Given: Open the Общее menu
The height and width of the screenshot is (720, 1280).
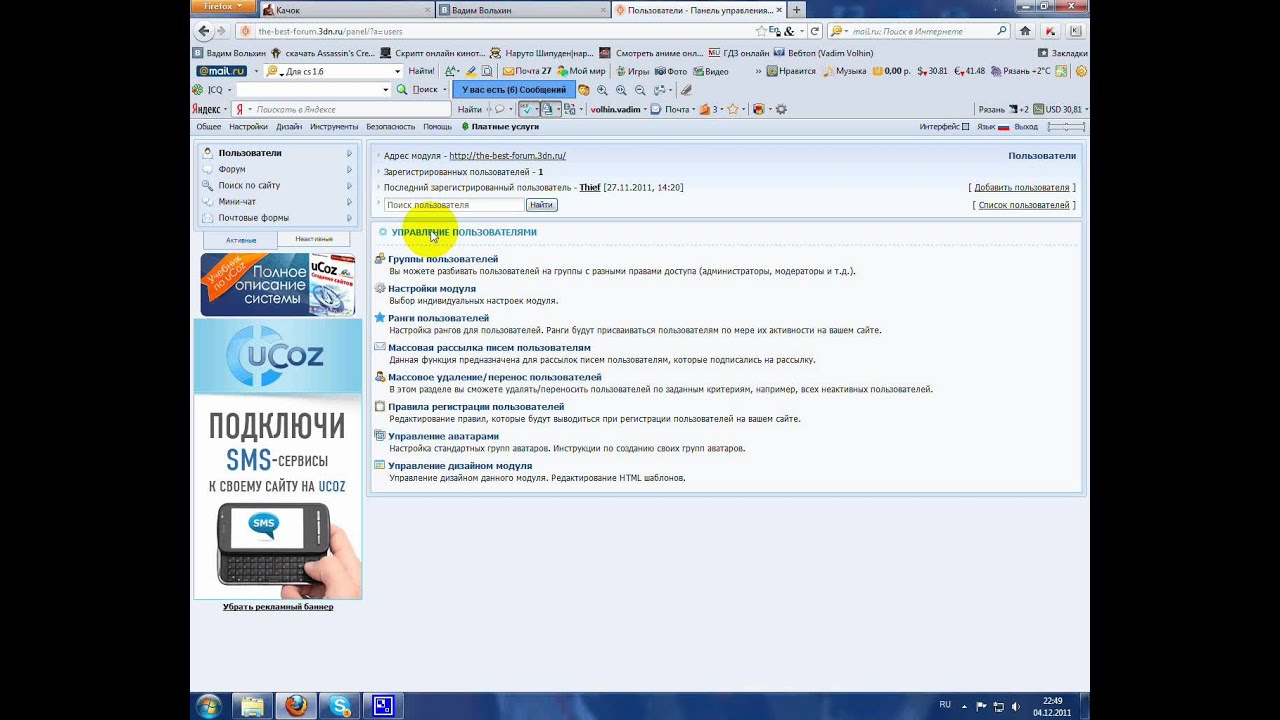Looking at the screenshot, I should (x=208, y=127).
